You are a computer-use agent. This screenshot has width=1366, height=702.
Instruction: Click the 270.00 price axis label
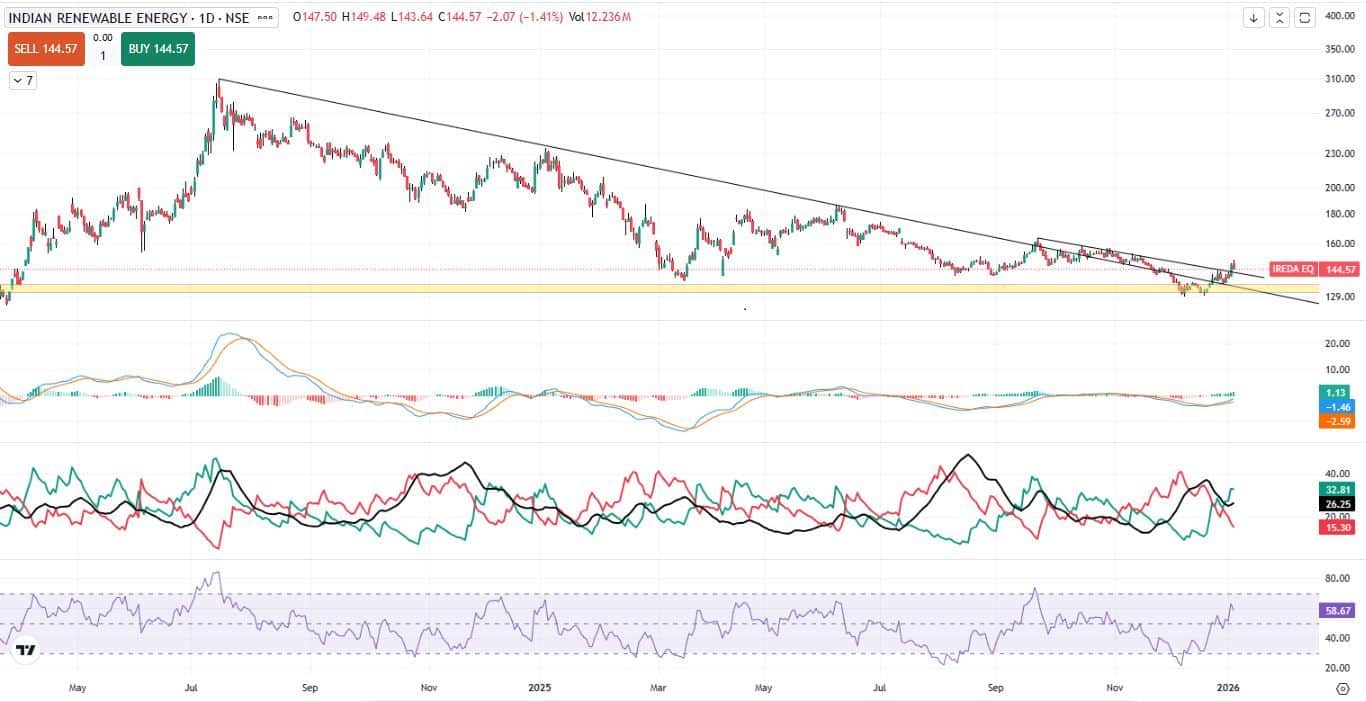[1339, 113]
